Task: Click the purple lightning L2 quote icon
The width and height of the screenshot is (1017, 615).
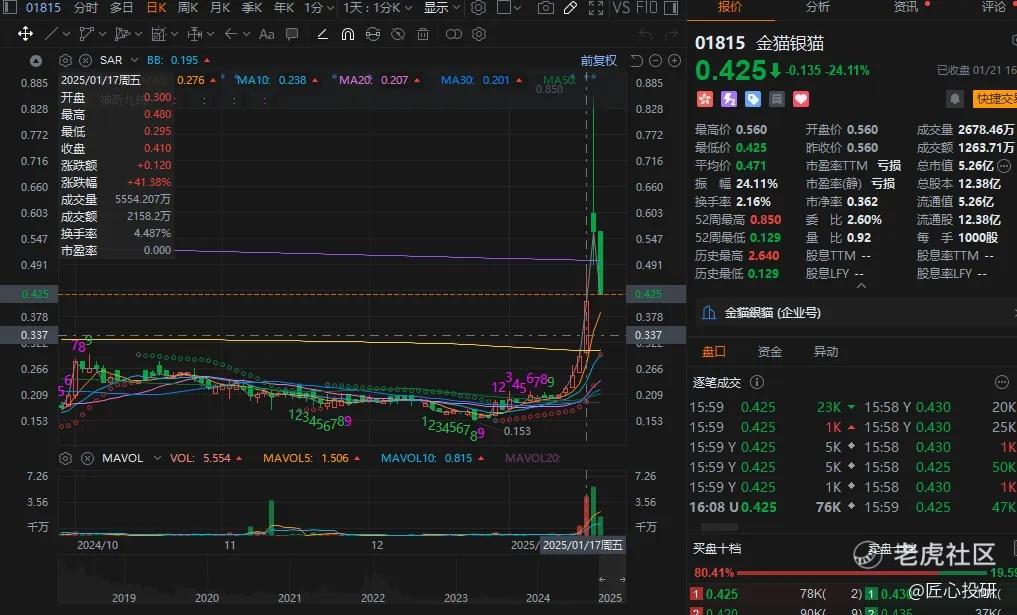Action: (729, 99)
